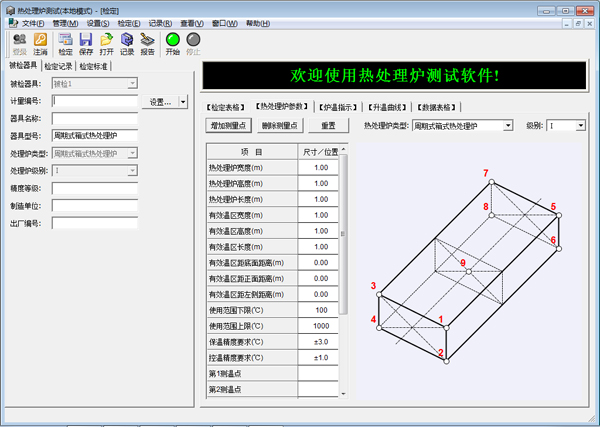
Task: Click the 增加测量点 button
Action: pos(229,126)
